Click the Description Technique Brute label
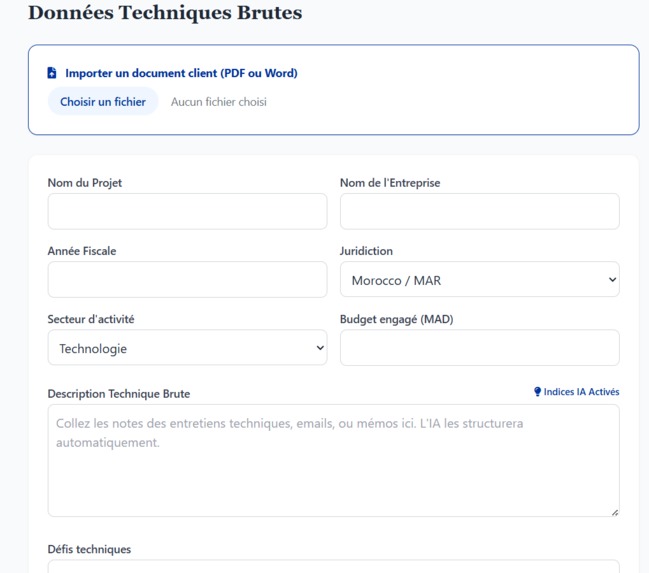 119,394
